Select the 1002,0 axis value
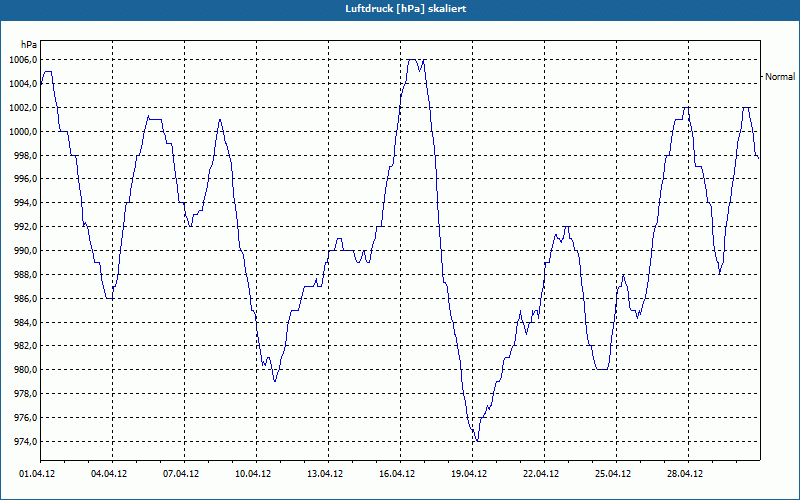 point(23,108)
